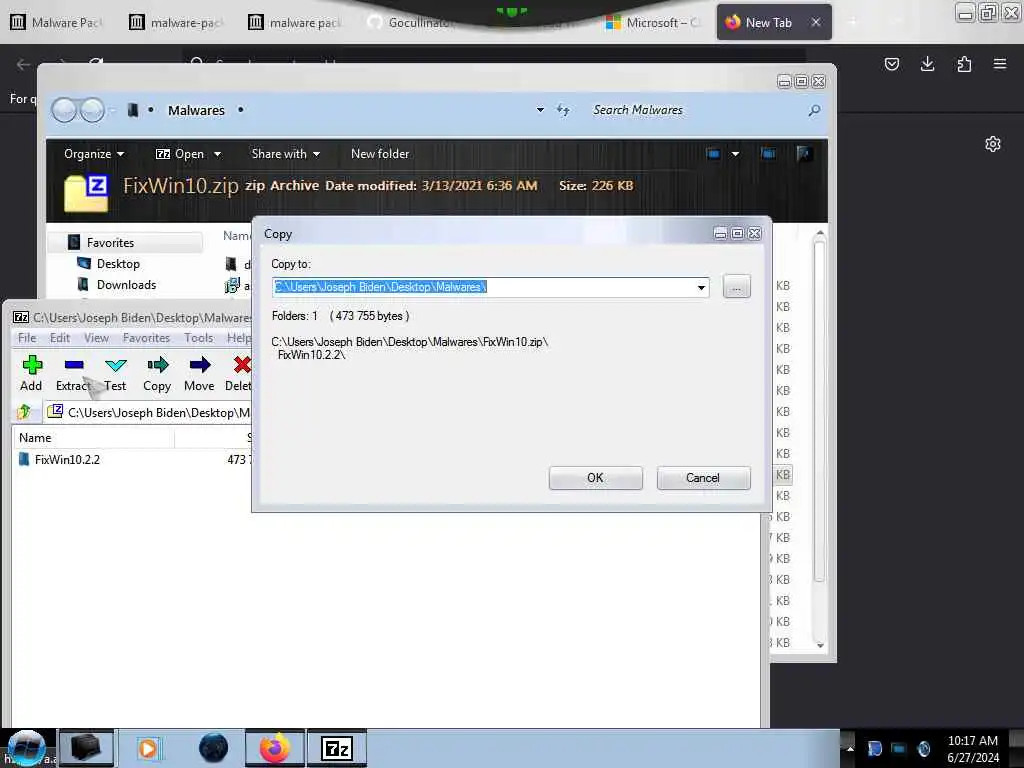This screenshot has height=768, width=1024.
Task: Click the globe browser taskbar icon
Action: [213, 748]
